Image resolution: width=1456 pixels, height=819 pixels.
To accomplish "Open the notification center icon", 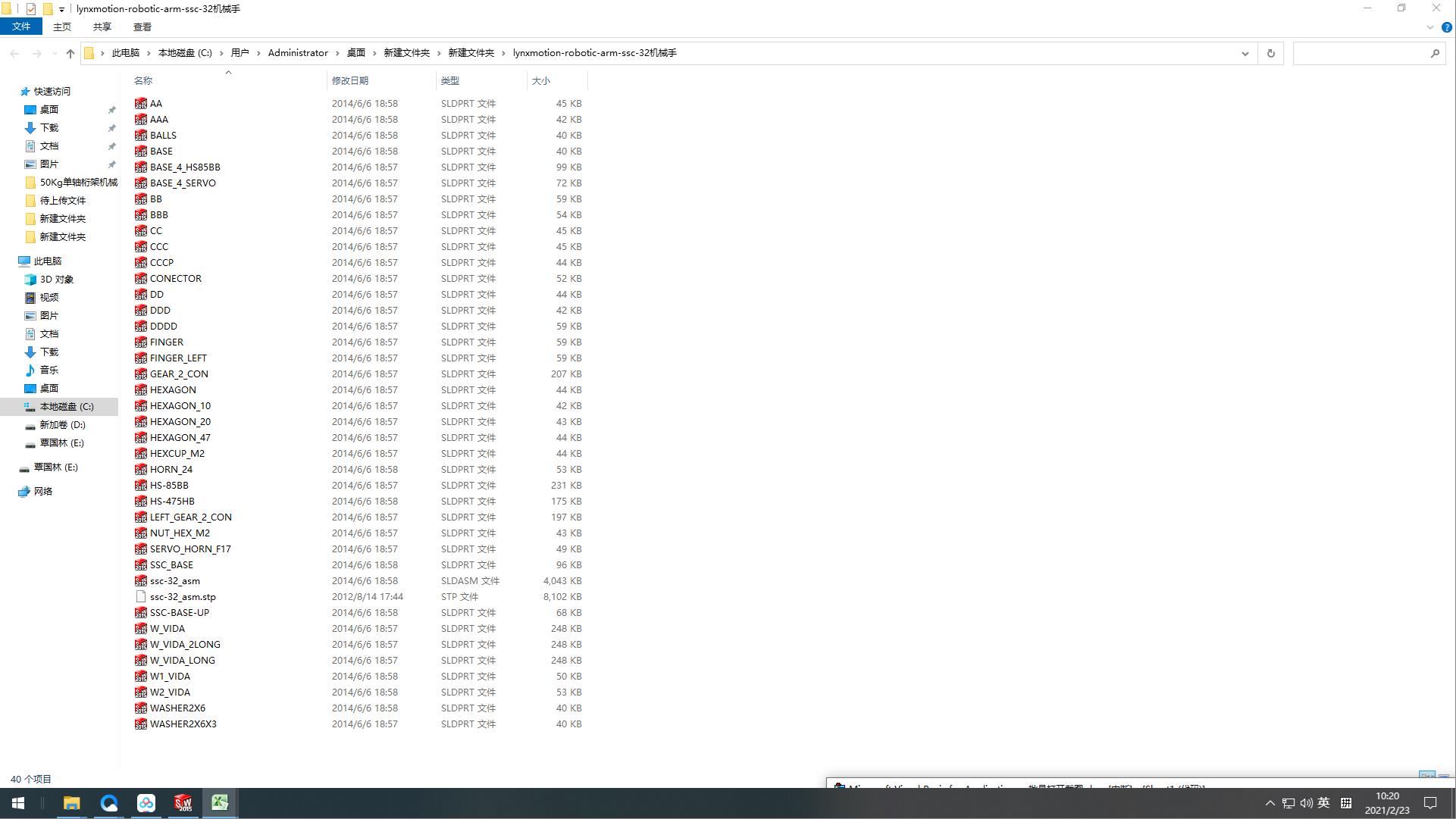I will [1430, 803].
